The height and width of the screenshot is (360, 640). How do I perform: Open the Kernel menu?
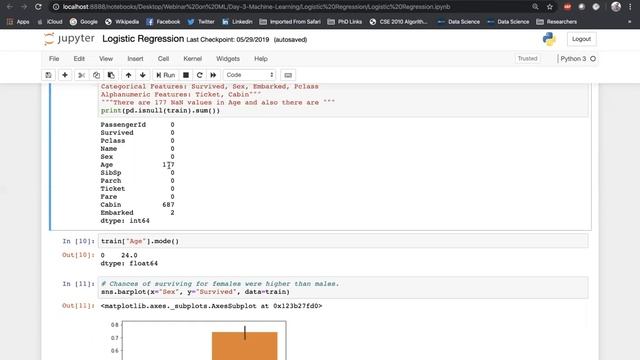pos(193,59)
